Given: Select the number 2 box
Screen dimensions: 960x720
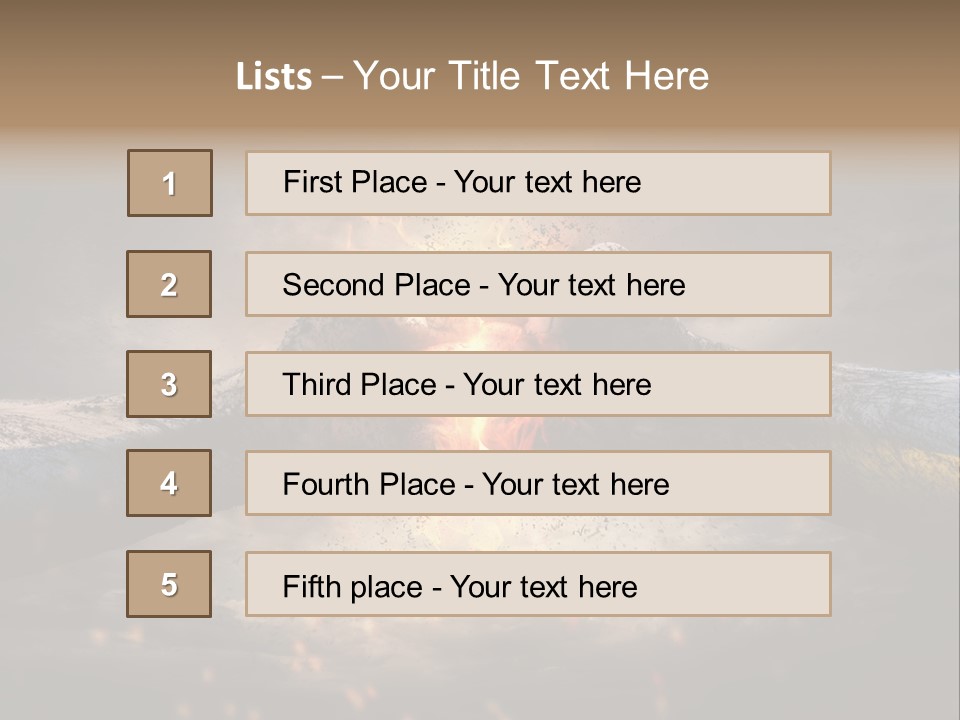Looking at the screenshot, I should click(x=169, y=284).
